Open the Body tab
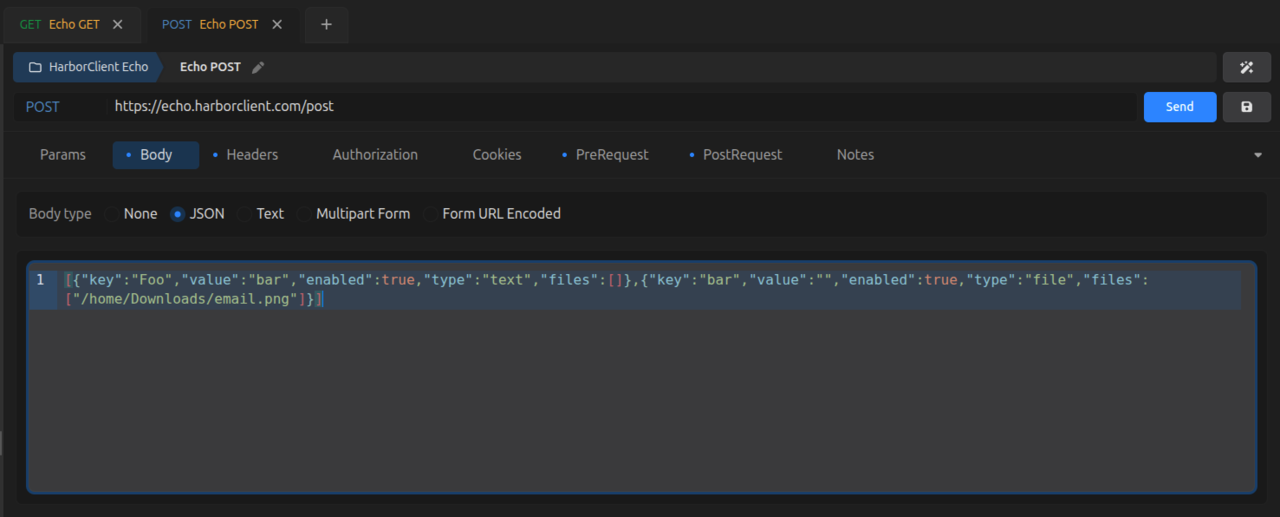Screen dimensions: 1280x517 point(156,155)
